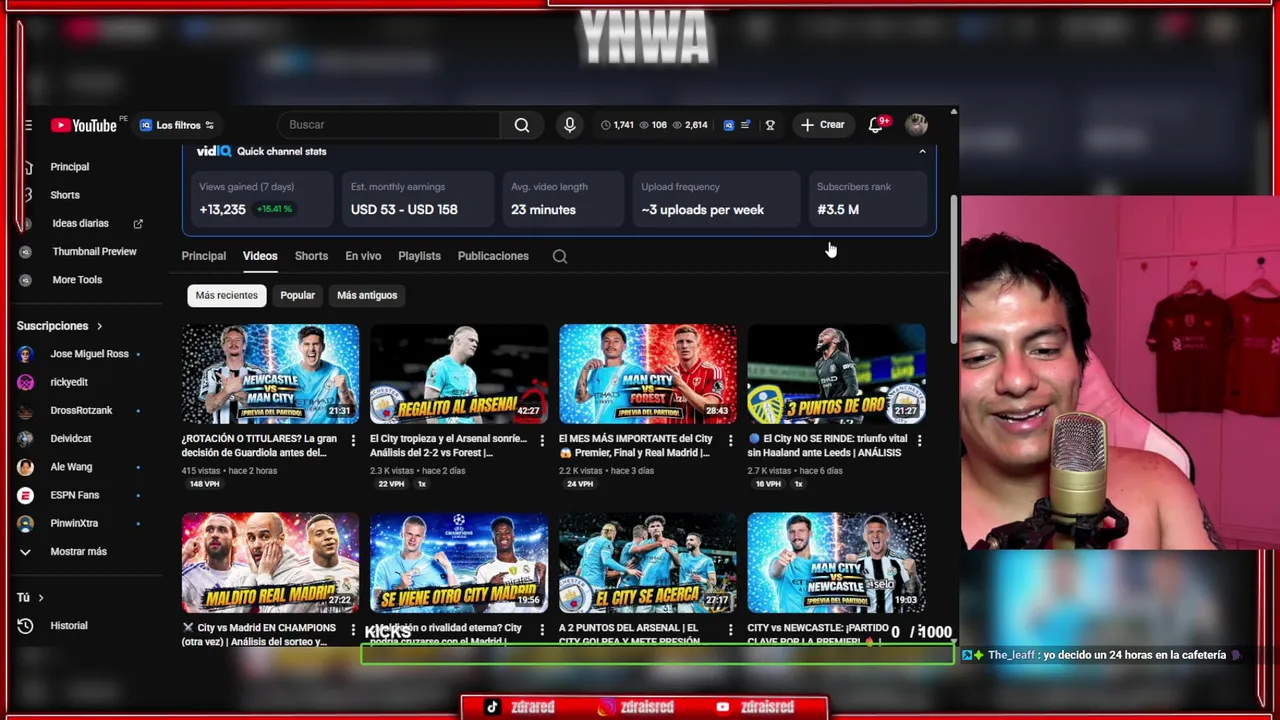
Task: Open options menu for El City tropieza video
Action: click(542, 440)
